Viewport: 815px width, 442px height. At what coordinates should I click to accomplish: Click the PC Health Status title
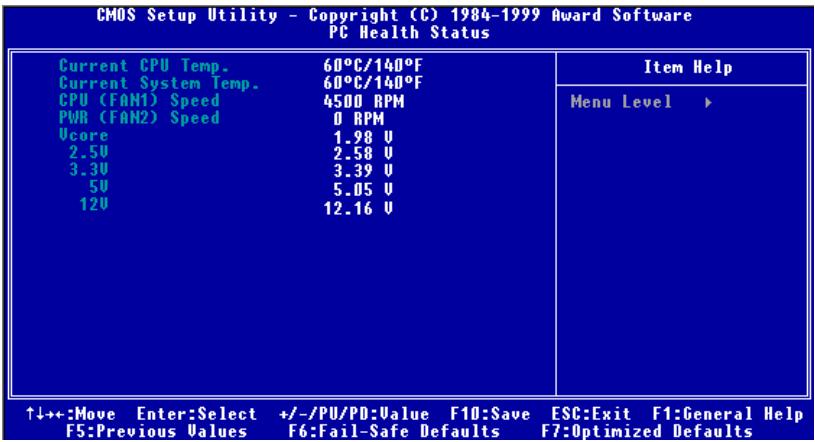click(409, 32)
